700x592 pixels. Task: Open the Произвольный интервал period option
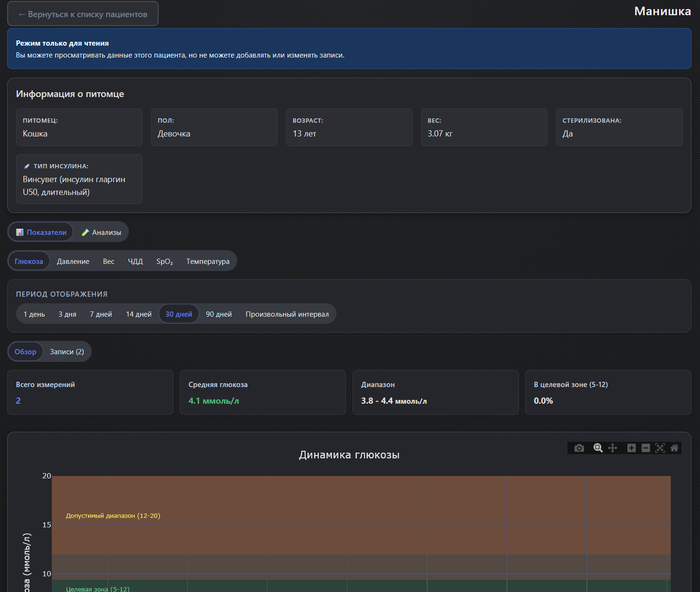click(287, 314)
